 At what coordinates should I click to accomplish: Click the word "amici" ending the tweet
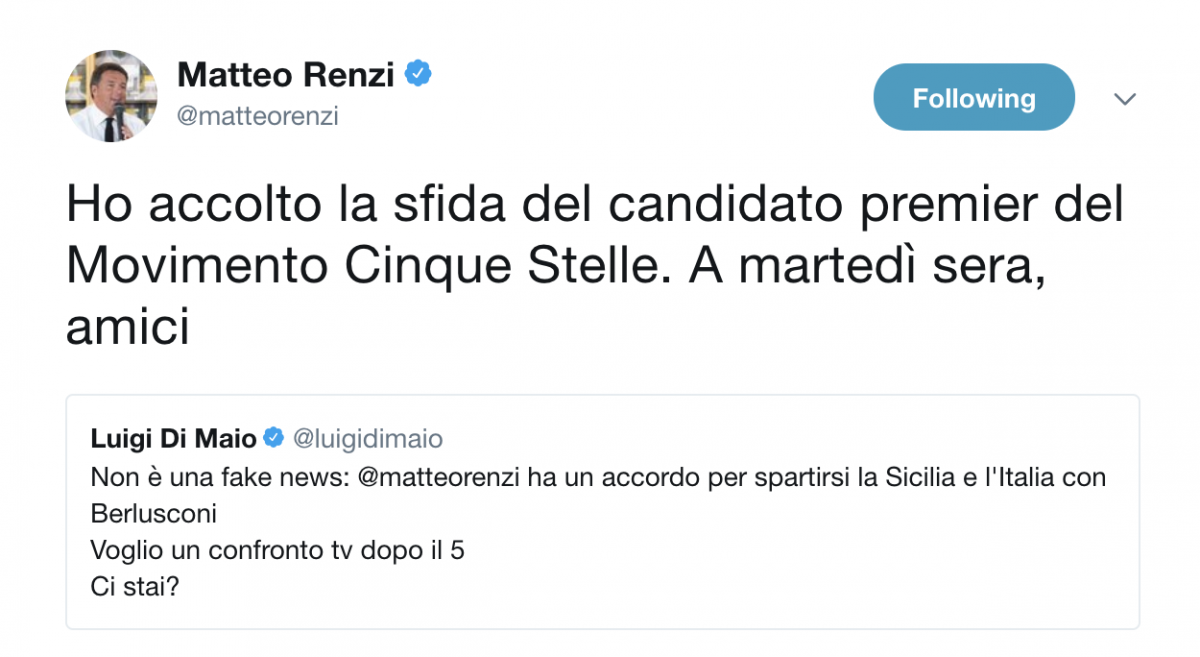coord(128,329)
